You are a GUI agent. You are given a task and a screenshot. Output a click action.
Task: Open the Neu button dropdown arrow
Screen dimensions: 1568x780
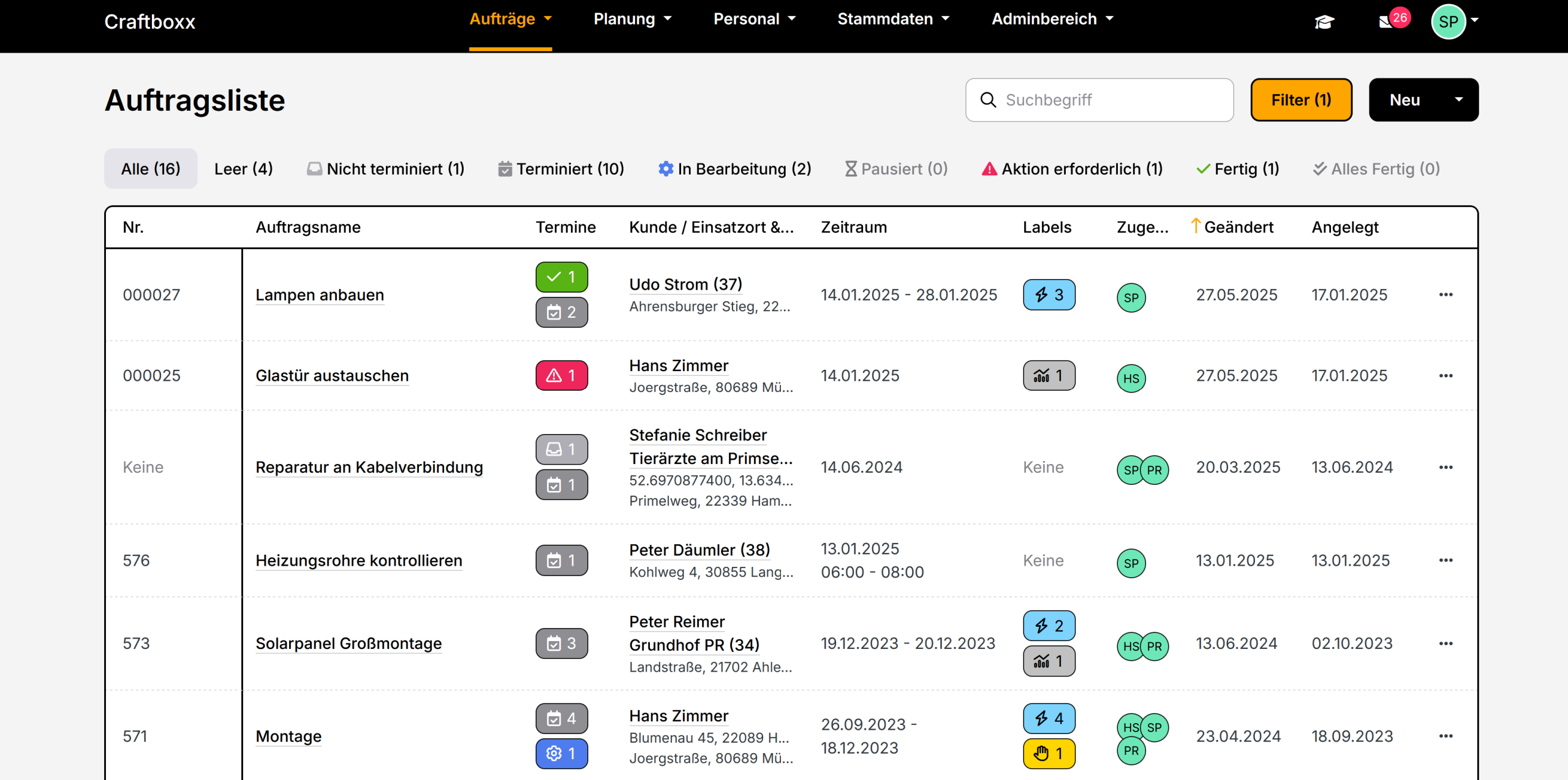pyautogui.click(x=1459, y=100)
